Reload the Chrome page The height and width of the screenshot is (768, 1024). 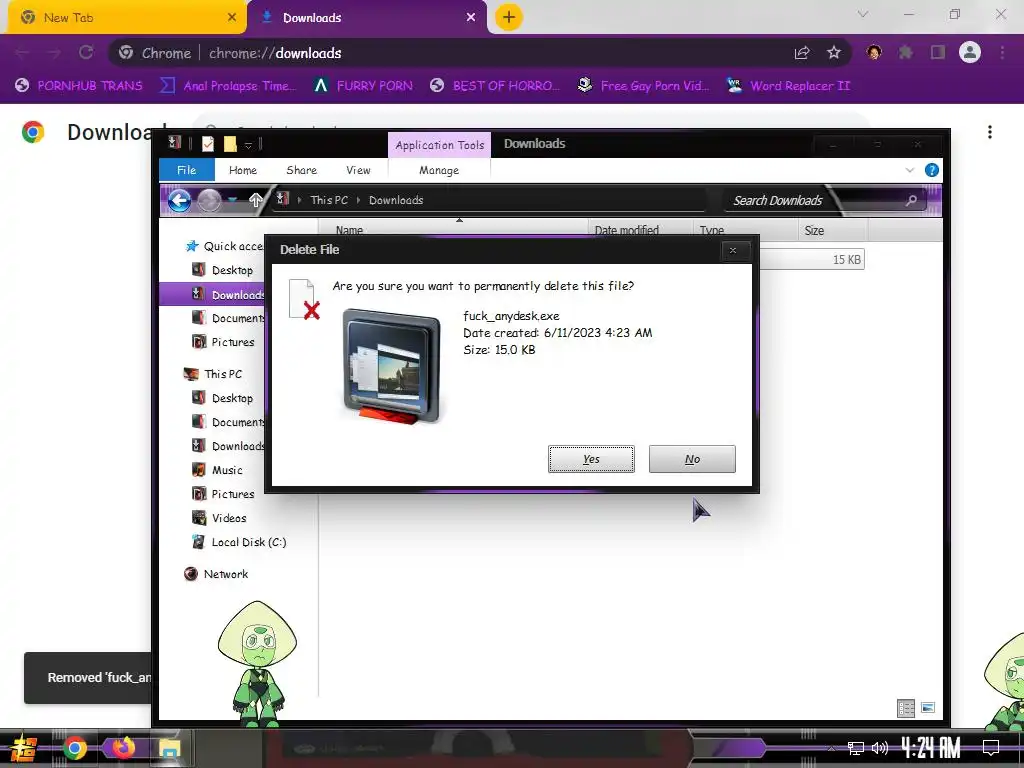coord(86,53)
